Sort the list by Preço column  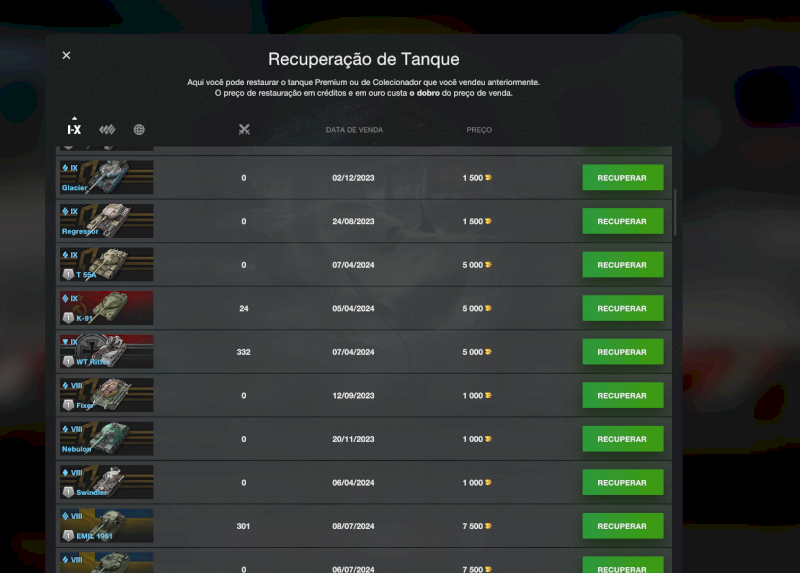click(x=479, y=130)
